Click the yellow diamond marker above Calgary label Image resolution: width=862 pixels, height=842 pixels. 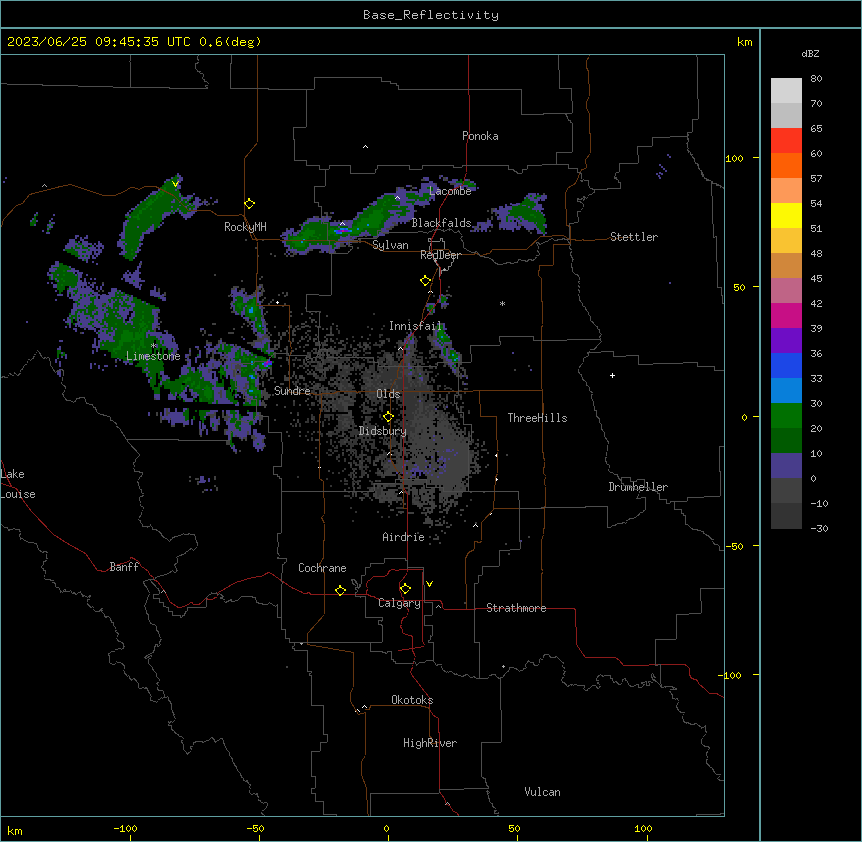click(405, 589)
